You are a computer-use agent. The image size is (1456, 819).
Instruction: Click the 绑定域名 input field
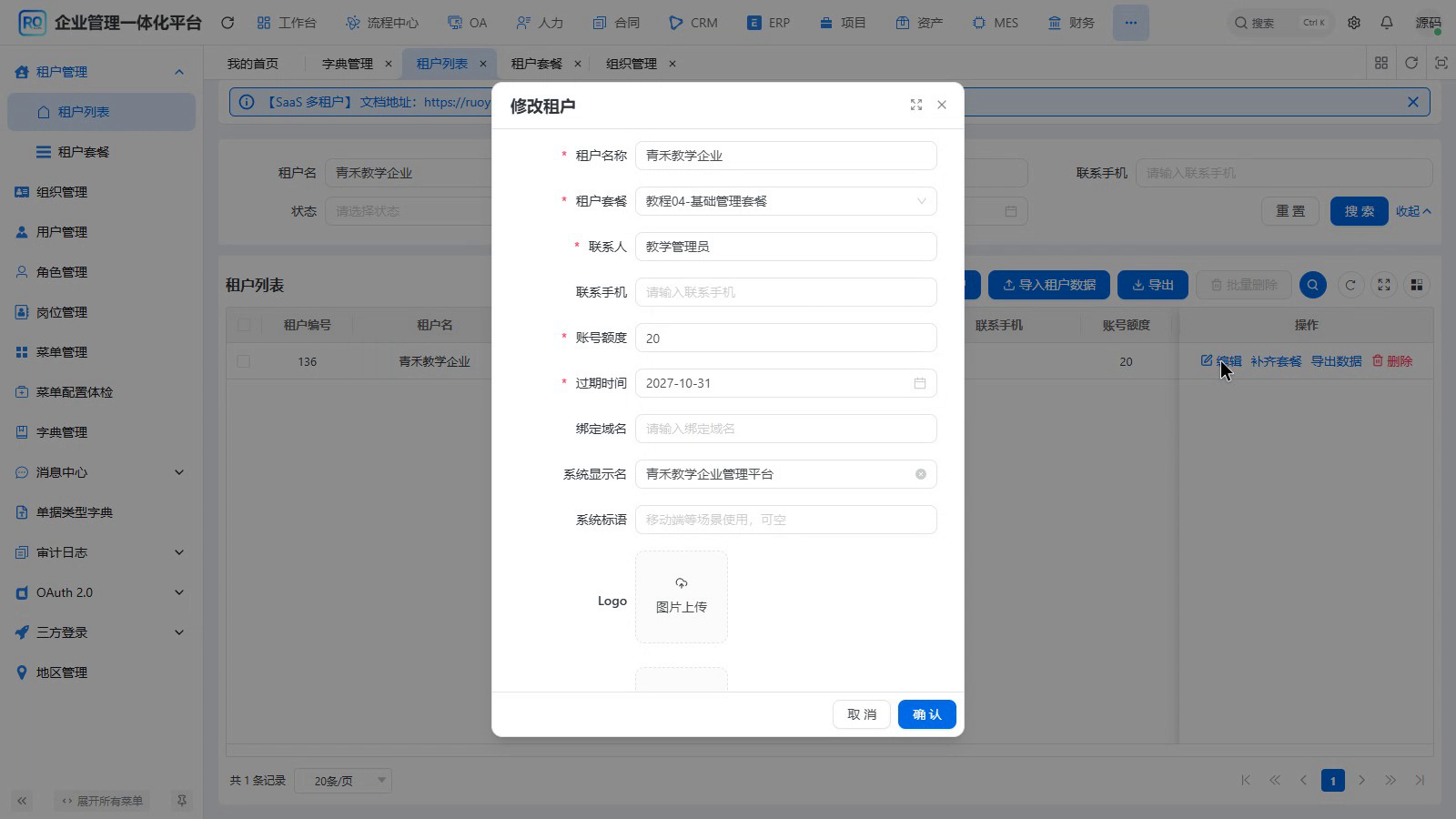[786, 429]
